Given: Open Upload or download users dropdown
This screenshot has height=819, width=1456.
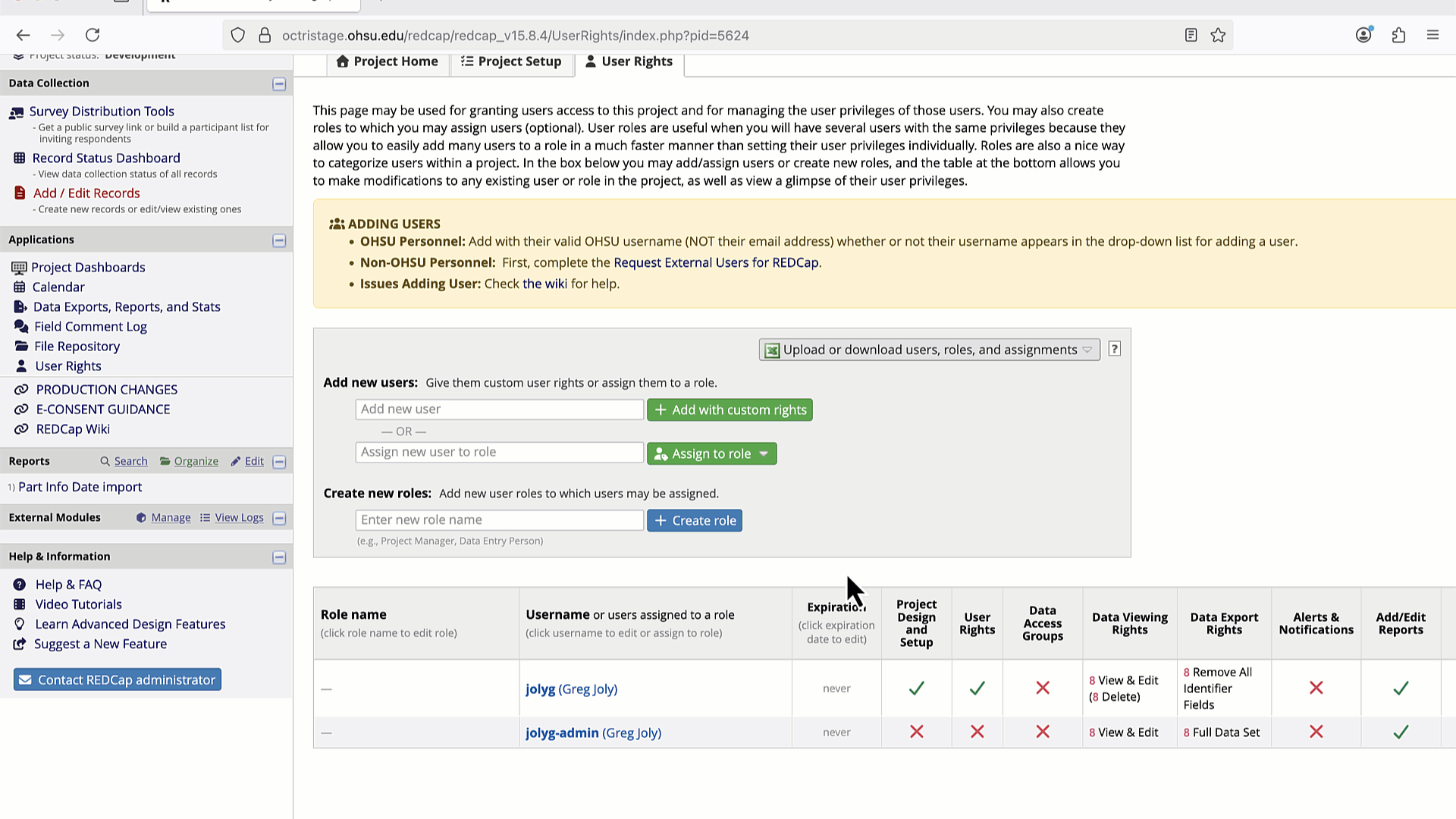Looking at the screenshot, I should click(929, 350).
